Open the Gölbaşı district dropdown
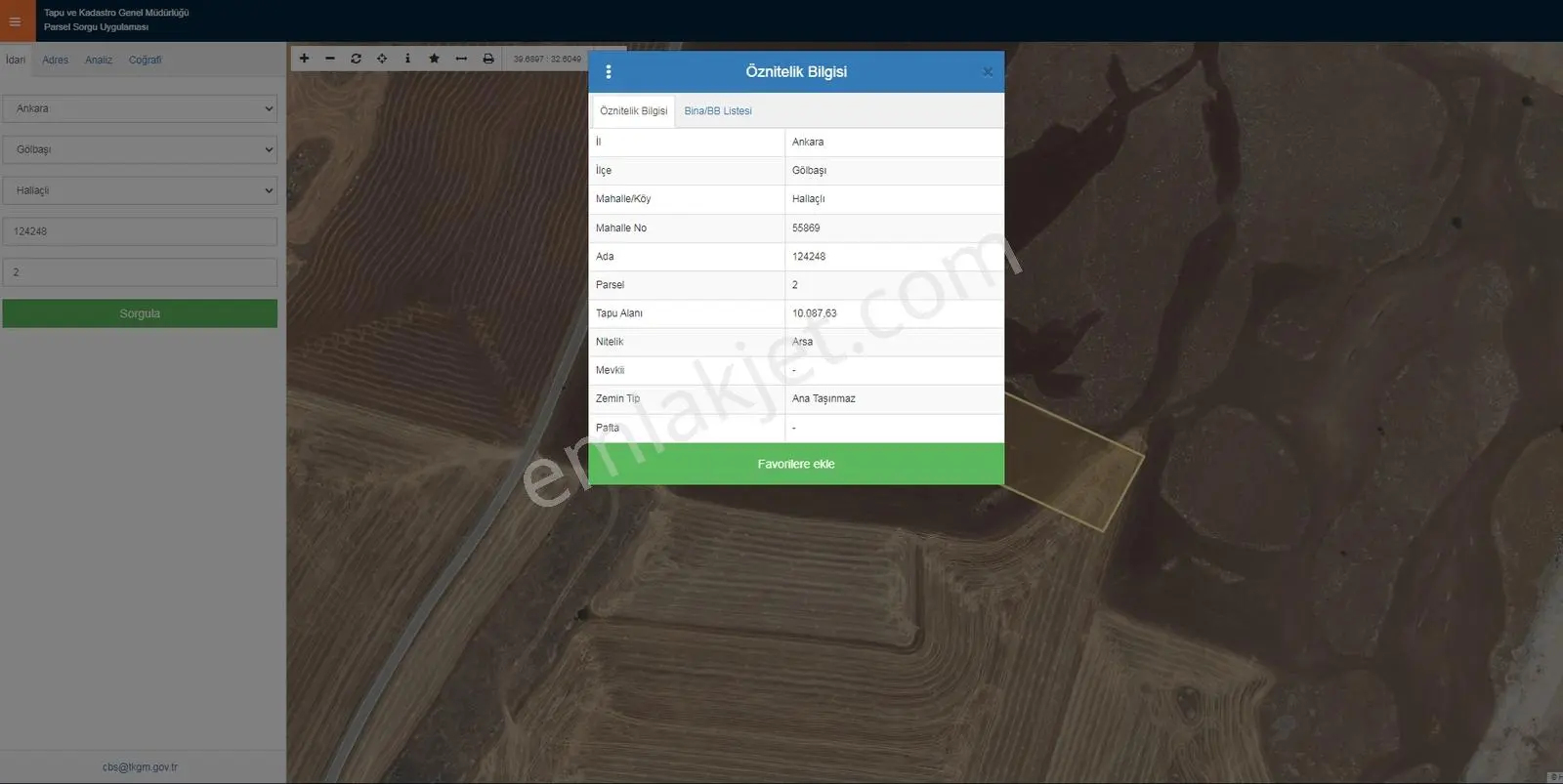This screenshot has height=784, width=1563. pos(140,149)
